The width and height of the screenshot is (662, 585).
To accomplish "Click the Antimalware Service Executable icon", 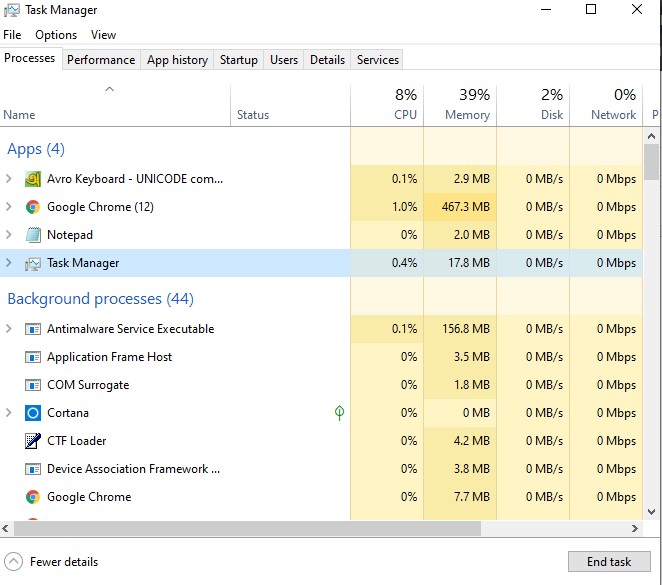I will click(x=33, y=329).
